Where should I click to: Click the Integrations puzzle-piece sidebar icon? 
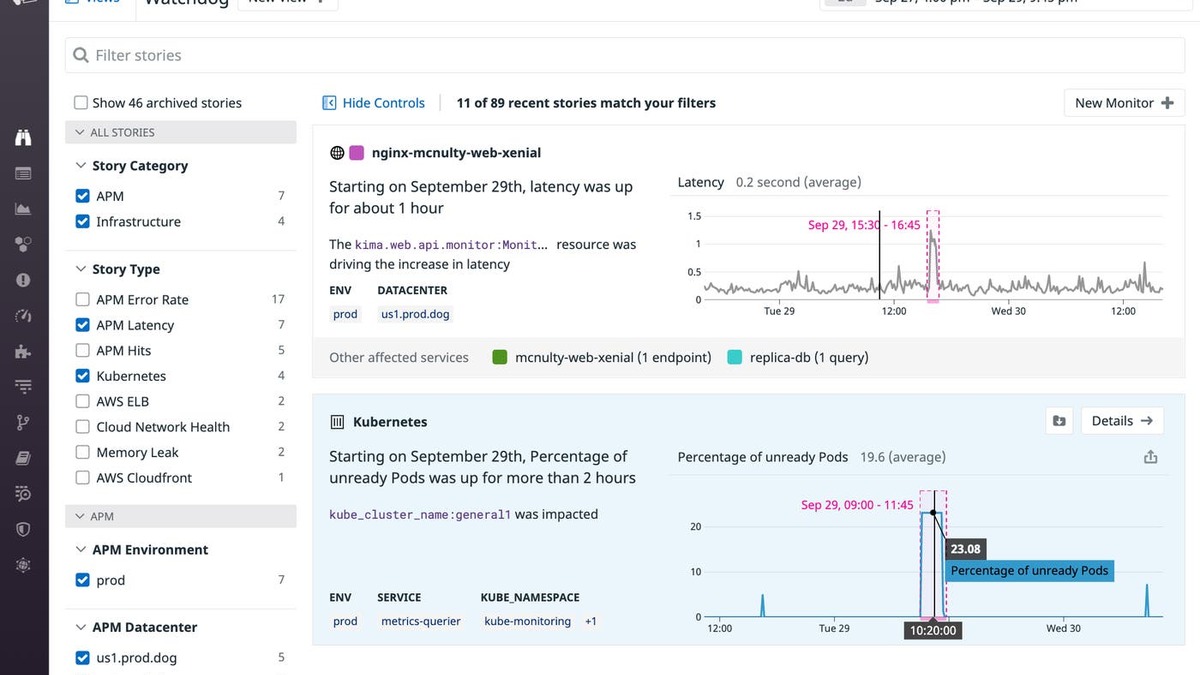(x=23, y=351)
